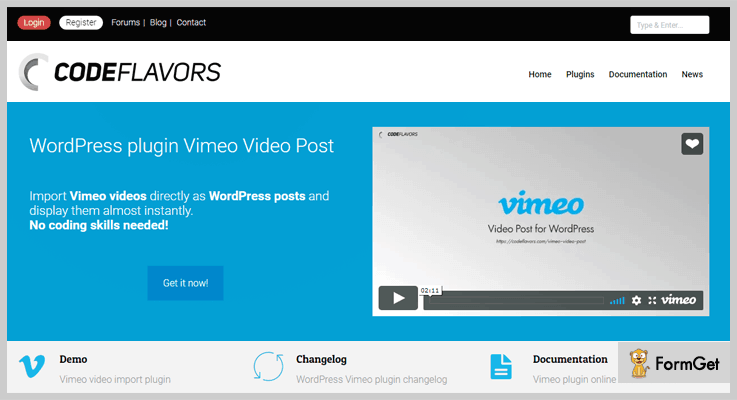Open the Demo heading link
Screen dimensions: 737x400
pyautogui.click(x=73, y=359)
